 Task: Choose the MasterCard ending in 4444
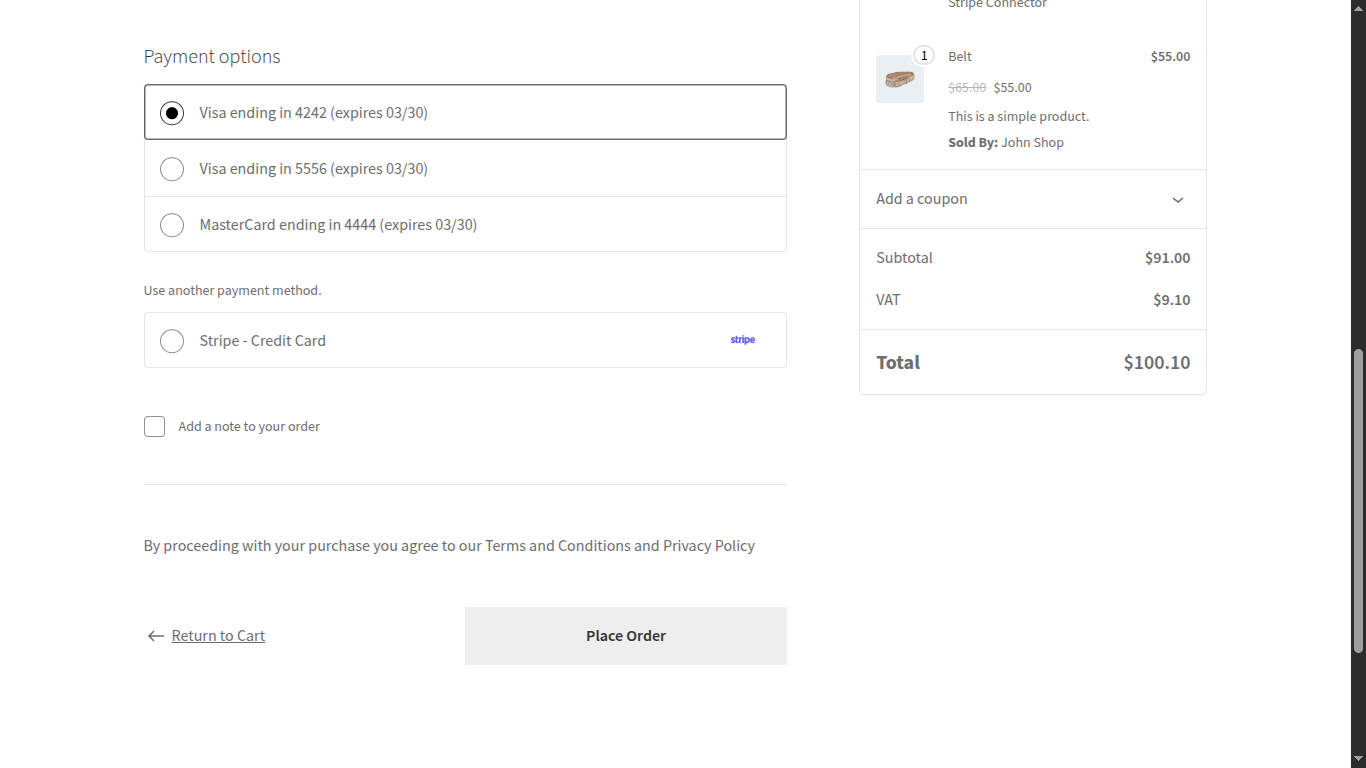tap(171, 224)
